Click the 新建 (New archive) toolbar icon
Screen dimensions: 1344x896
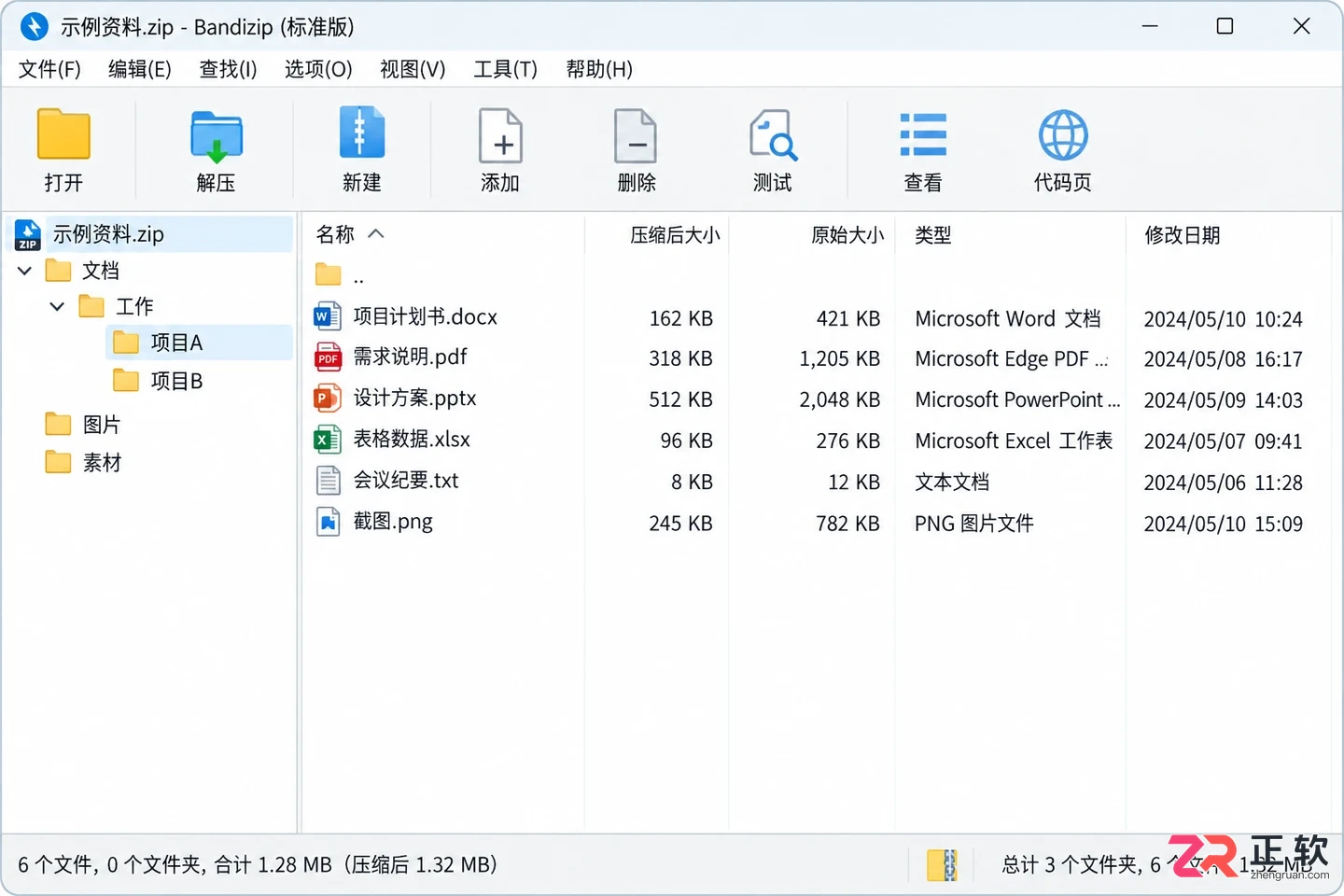[362, 133]
